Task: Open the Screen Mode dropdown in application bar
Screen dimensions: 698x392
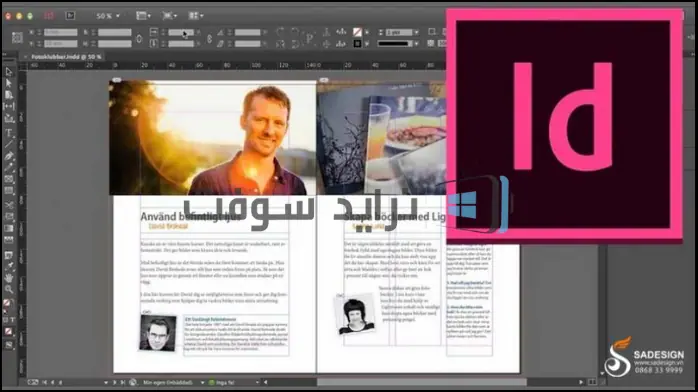Action: coord(169,16)
